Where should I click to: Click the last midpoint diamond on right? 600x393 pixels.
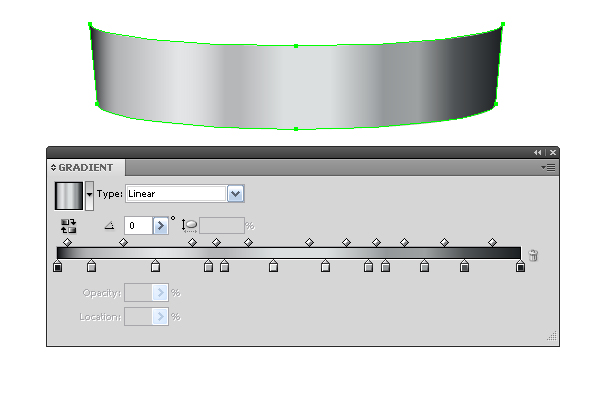[492, 242]
